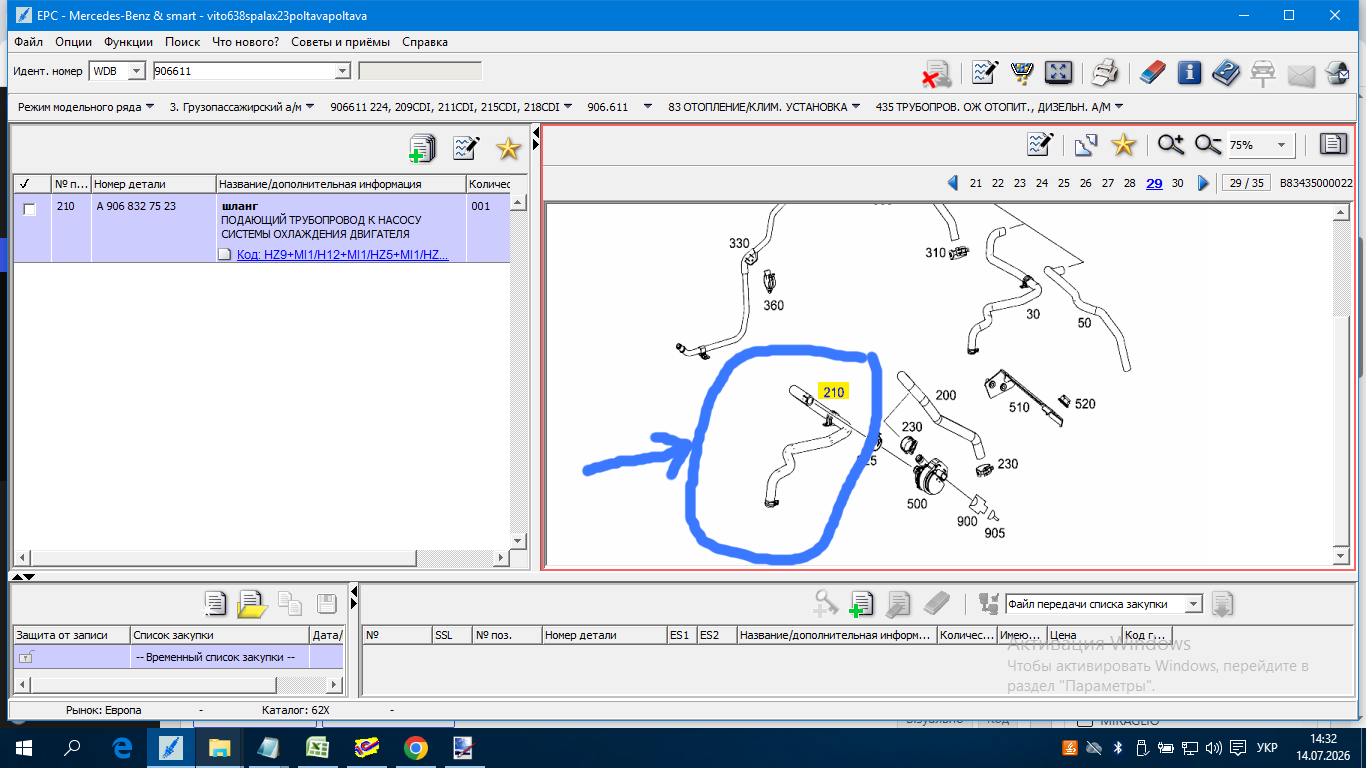
Task: Go to next image with right arrow
Action: click(1203, 183)
